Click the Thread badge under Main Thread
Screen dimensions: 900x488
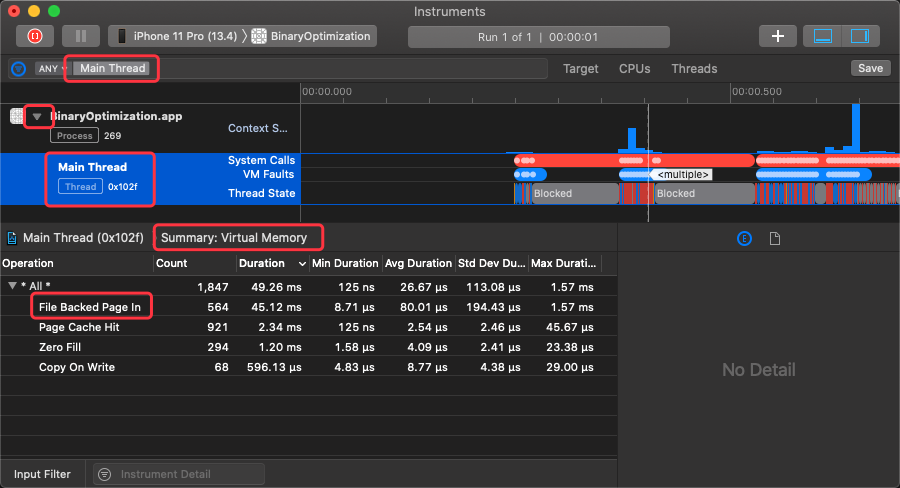point(80,187)
